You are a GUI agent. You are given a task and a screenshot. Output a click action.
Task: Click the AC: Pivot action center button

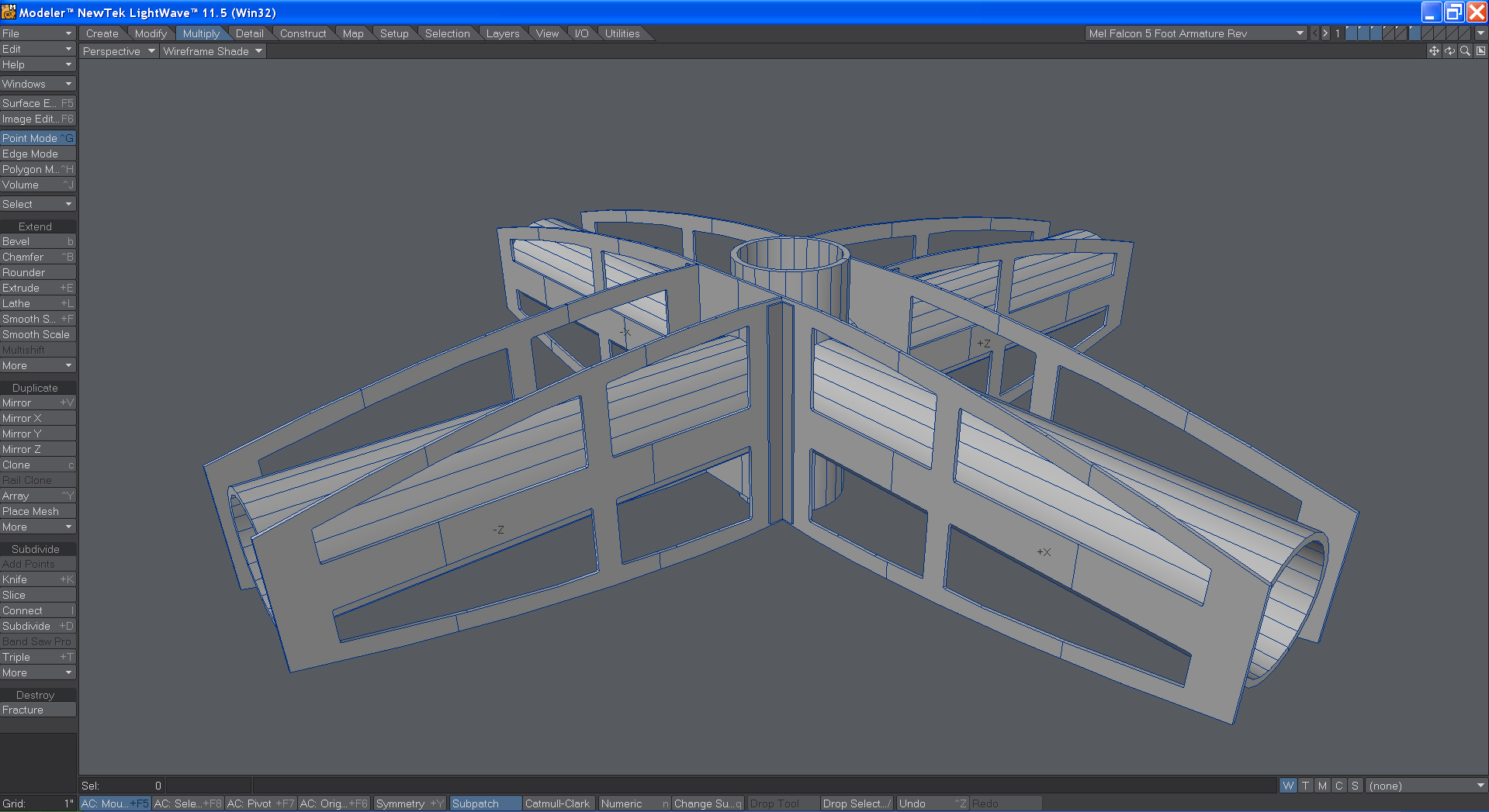[260, 803]
